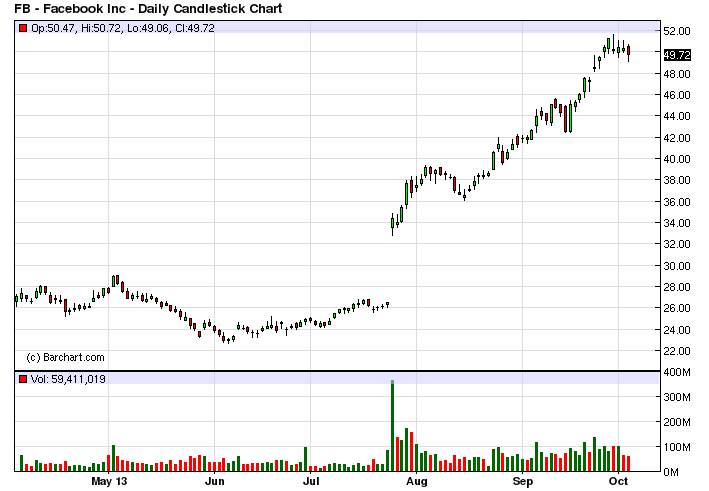Click the 28.00 price axis label

coord(677,287)
